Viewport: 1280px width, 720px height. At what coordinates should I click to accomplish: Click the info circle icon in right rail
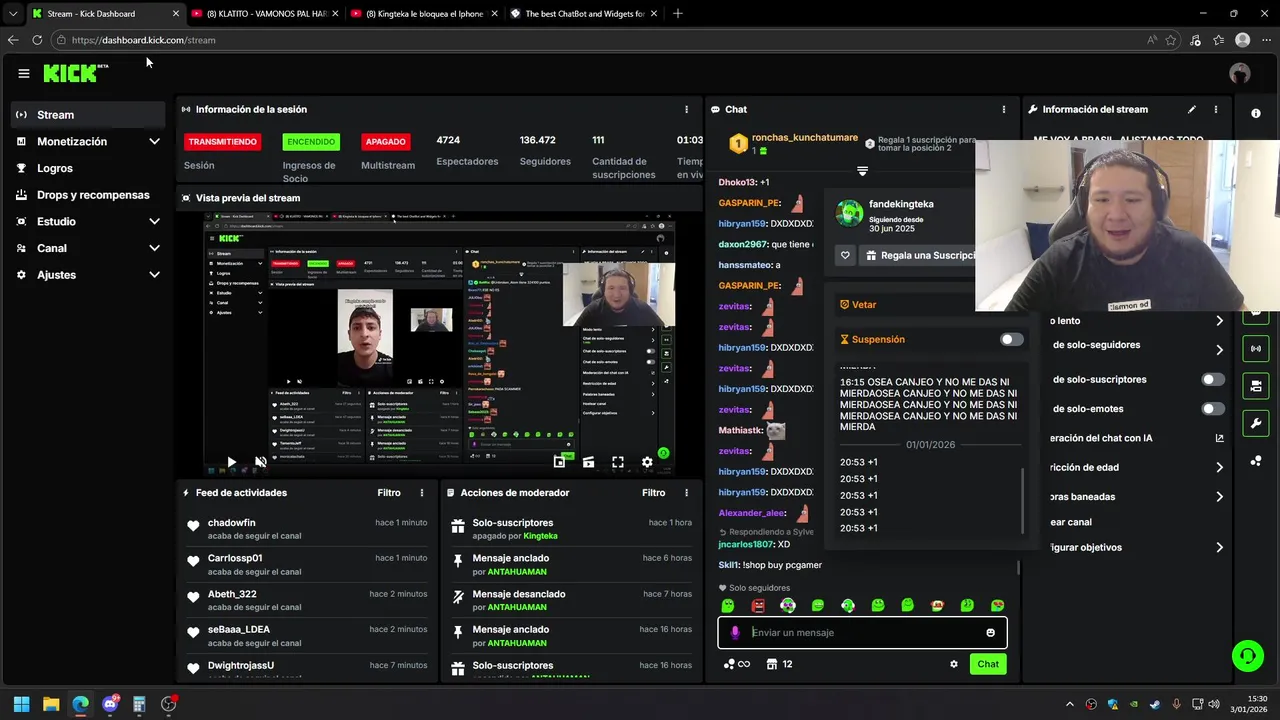[1256, 113]
